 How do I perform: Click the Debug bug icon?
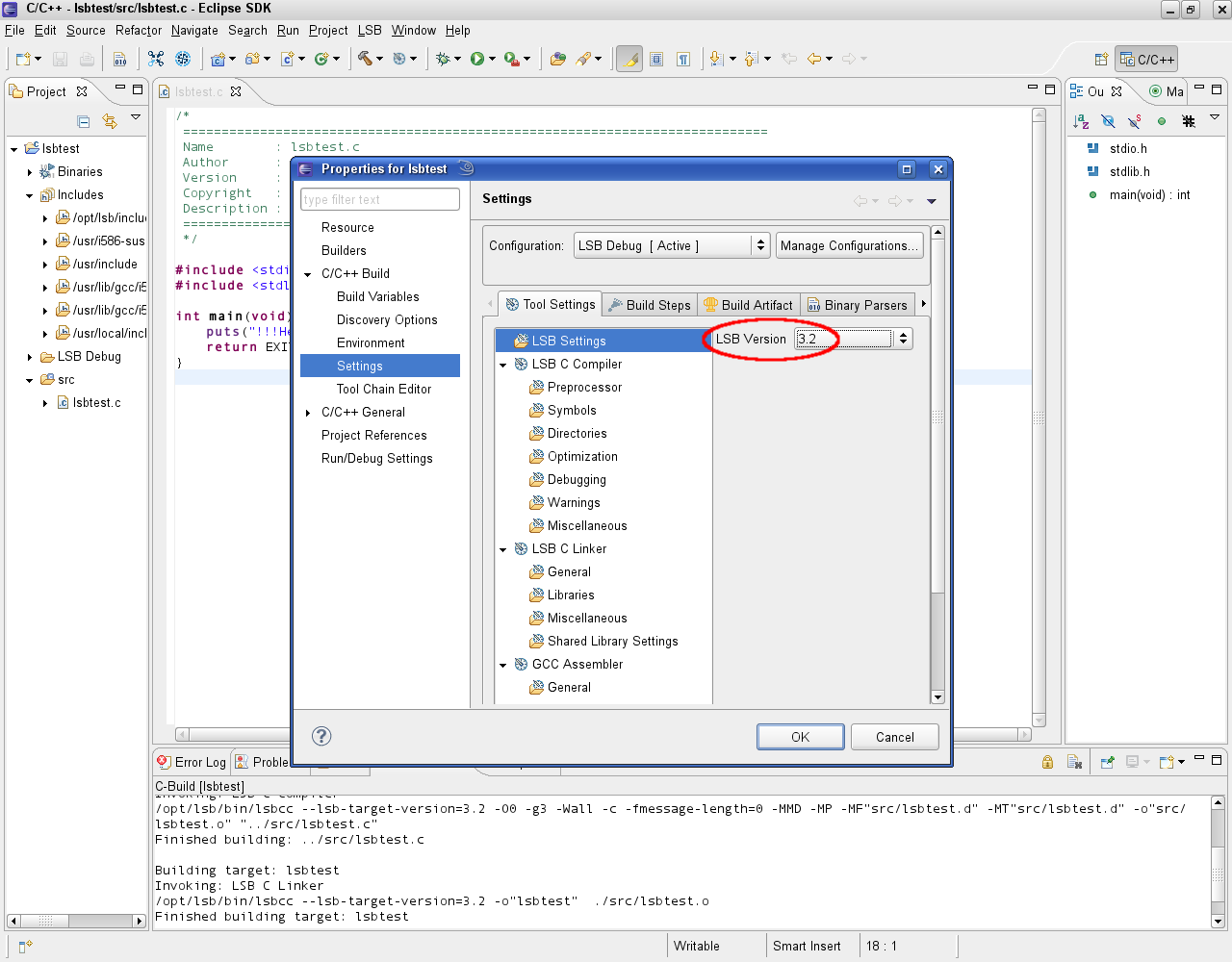[443, 59]
